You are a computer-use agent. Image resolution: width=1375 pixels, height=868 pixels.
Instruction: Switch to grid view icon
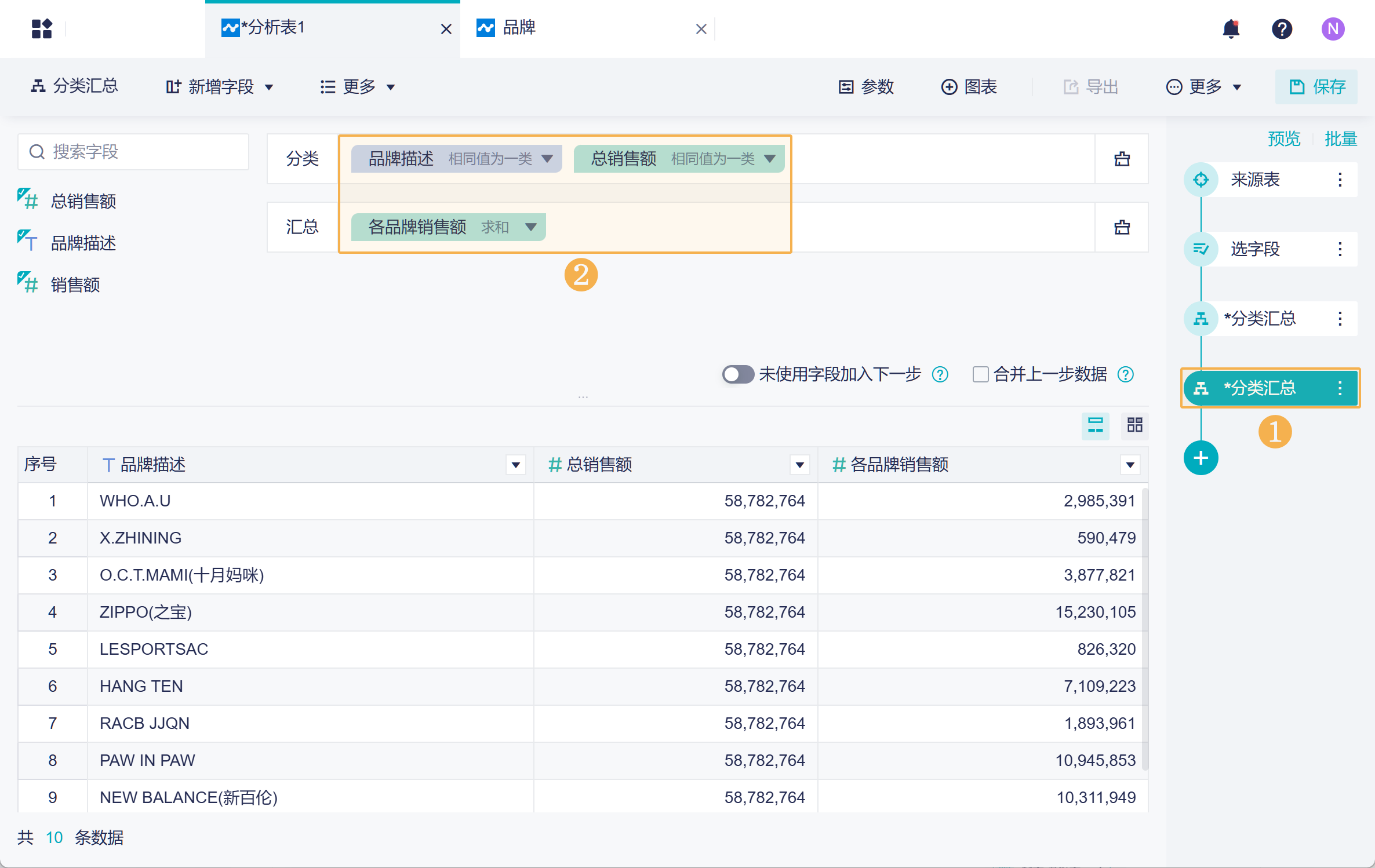(1134, 425)
